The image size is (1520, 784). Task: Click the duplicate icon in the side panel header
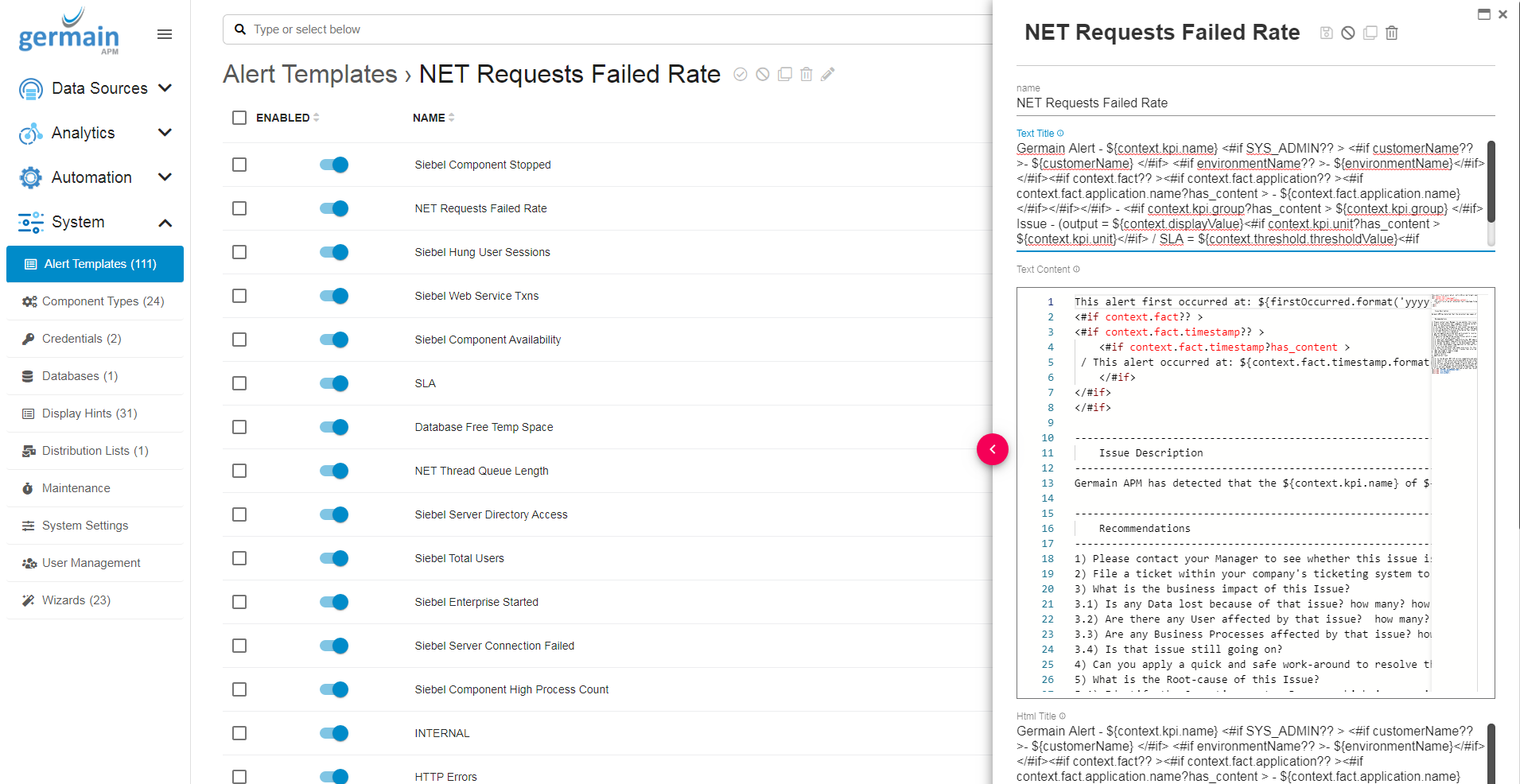(1370, 33)
